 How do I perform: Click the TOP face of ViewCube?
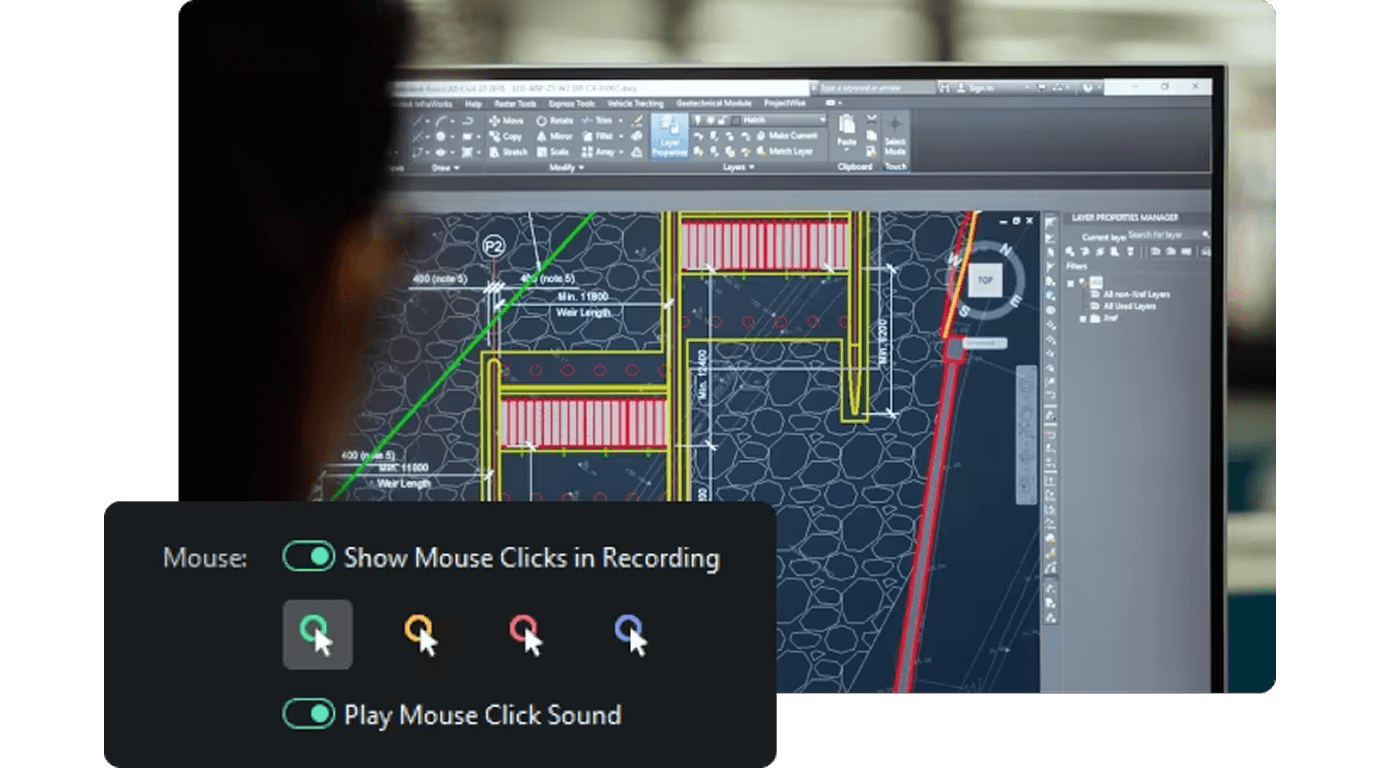coord(985,280)
